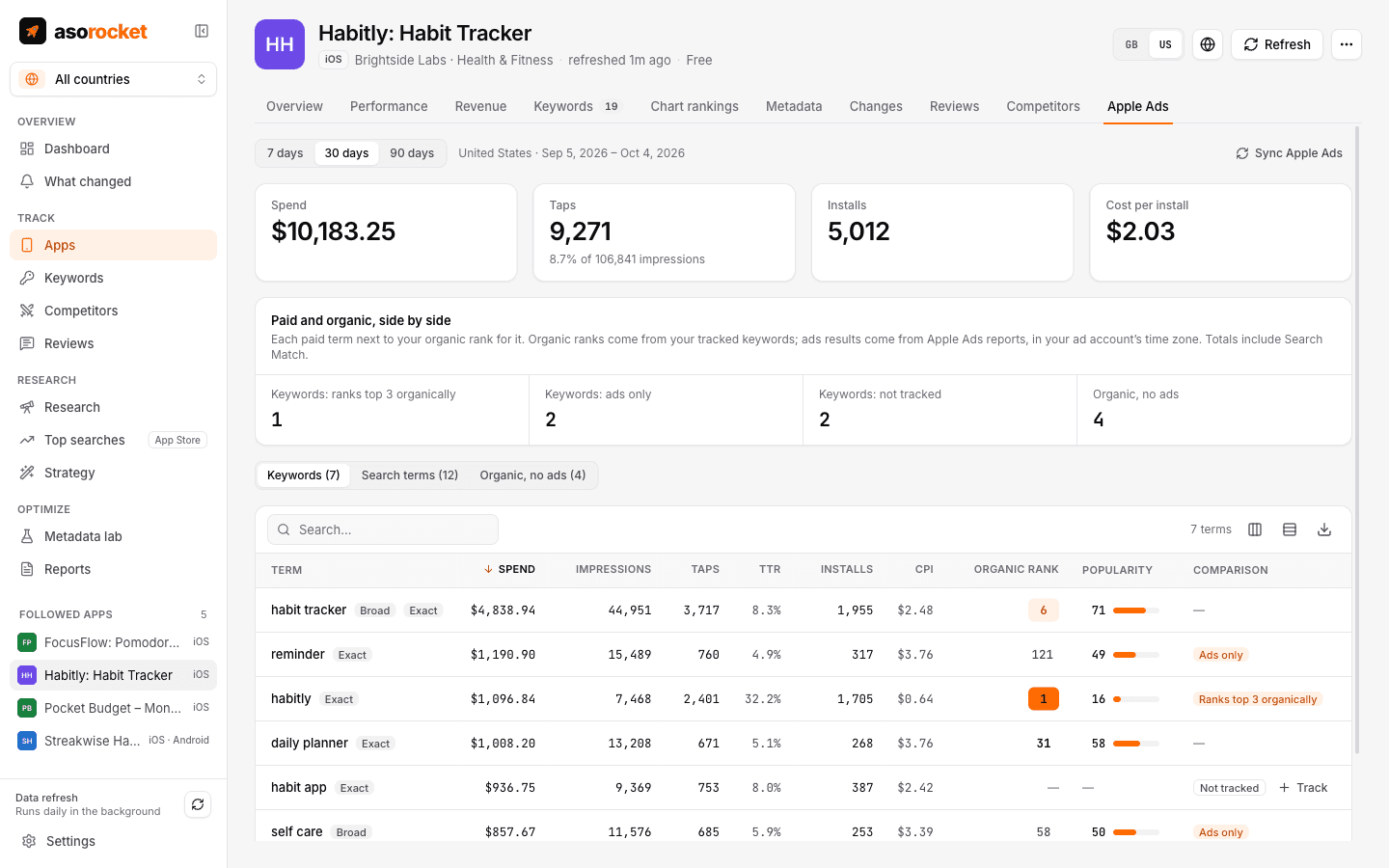Sort by CPI column header
This screenshot has width=1389, height=868.
(x=924, y=570)
